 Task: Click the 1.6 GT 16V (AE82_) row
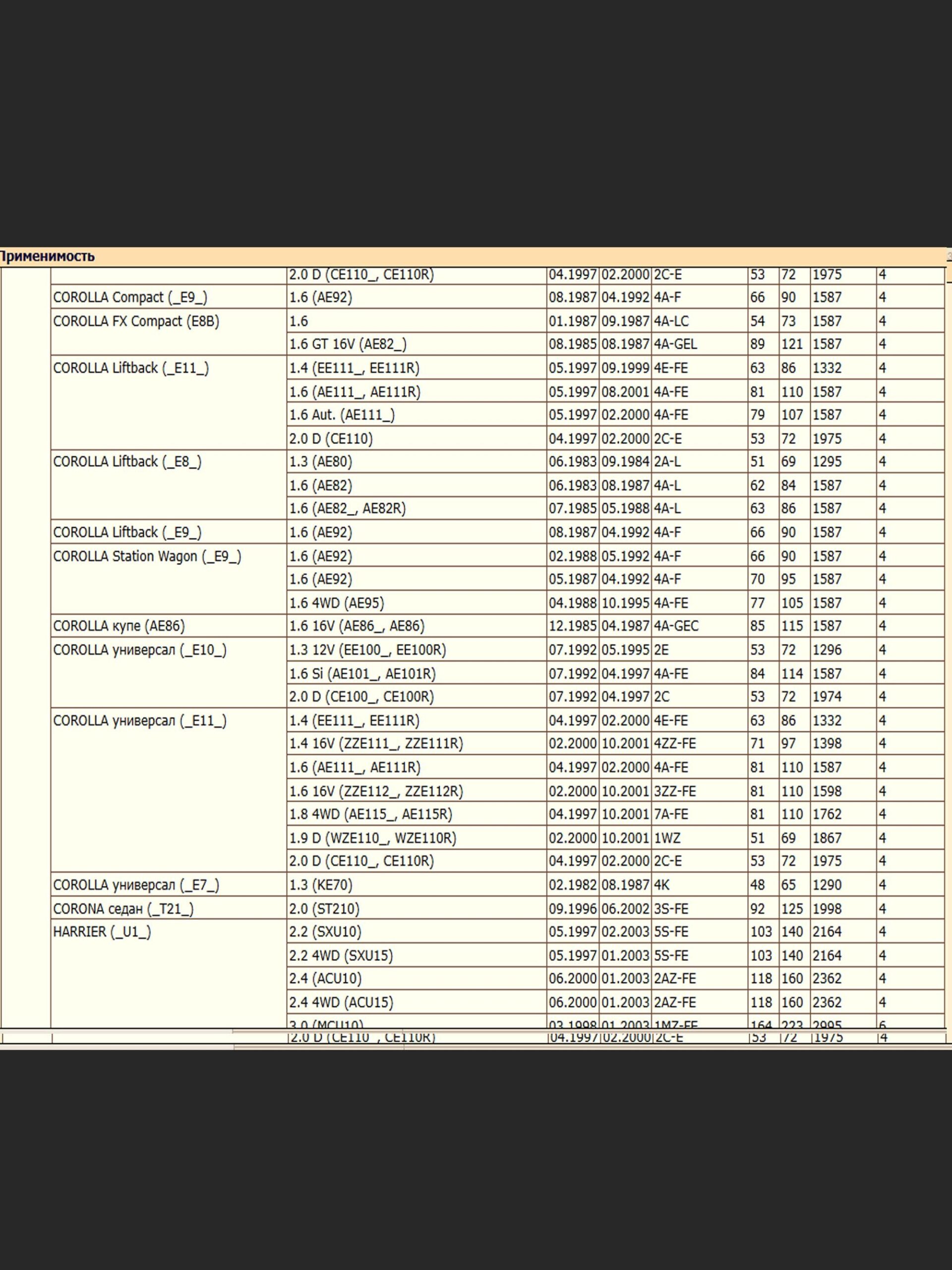coord(348,344)
